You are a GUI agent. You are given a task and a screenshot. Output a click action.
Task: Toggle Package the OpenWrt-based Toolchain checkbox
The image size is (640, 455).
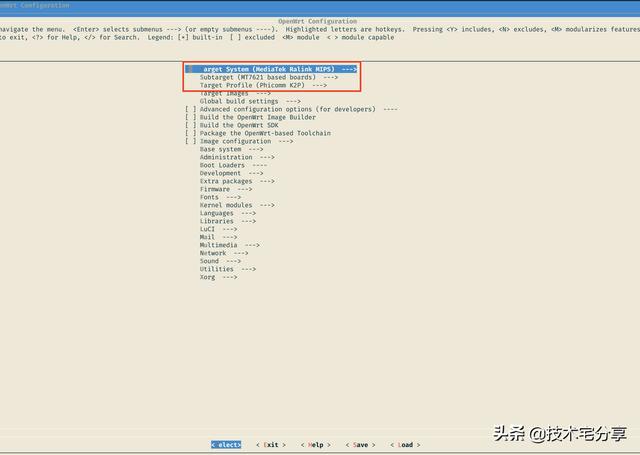coord(190,133)
